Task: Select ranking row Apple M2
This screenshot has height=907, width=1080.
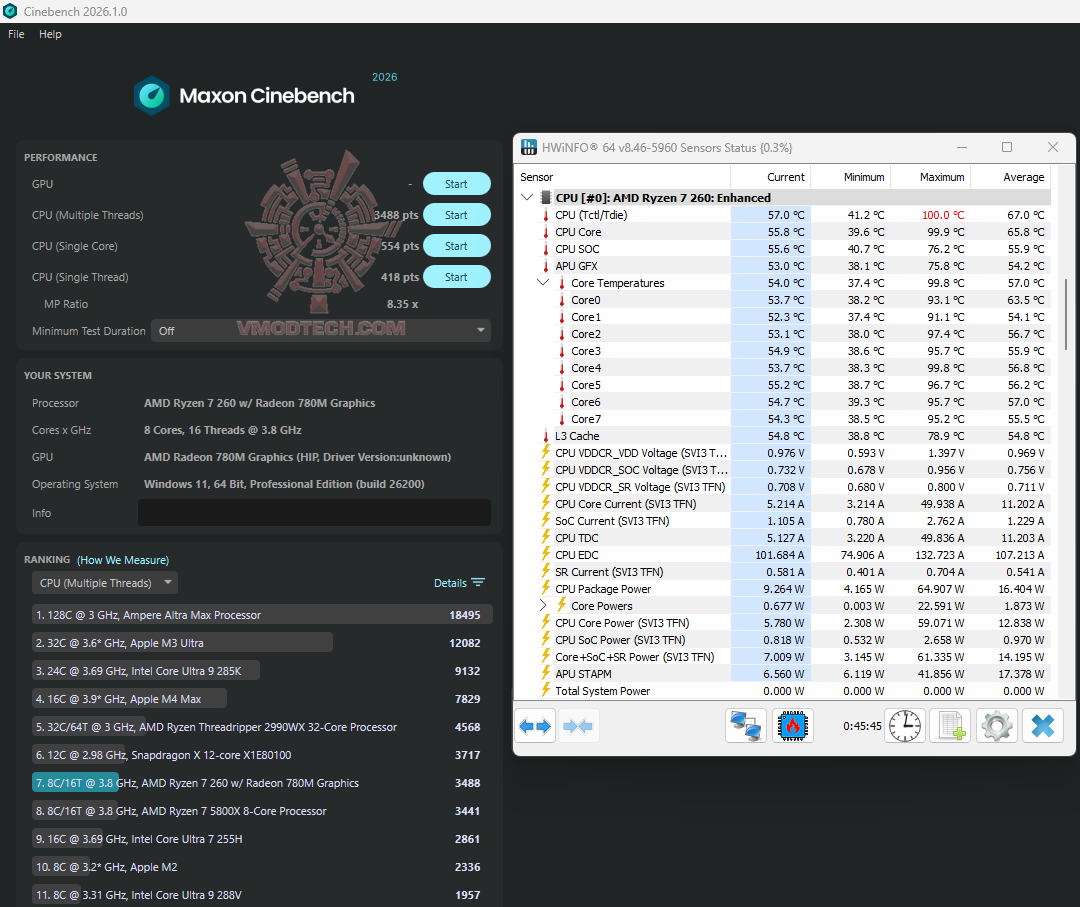Action: click(262, 867)
